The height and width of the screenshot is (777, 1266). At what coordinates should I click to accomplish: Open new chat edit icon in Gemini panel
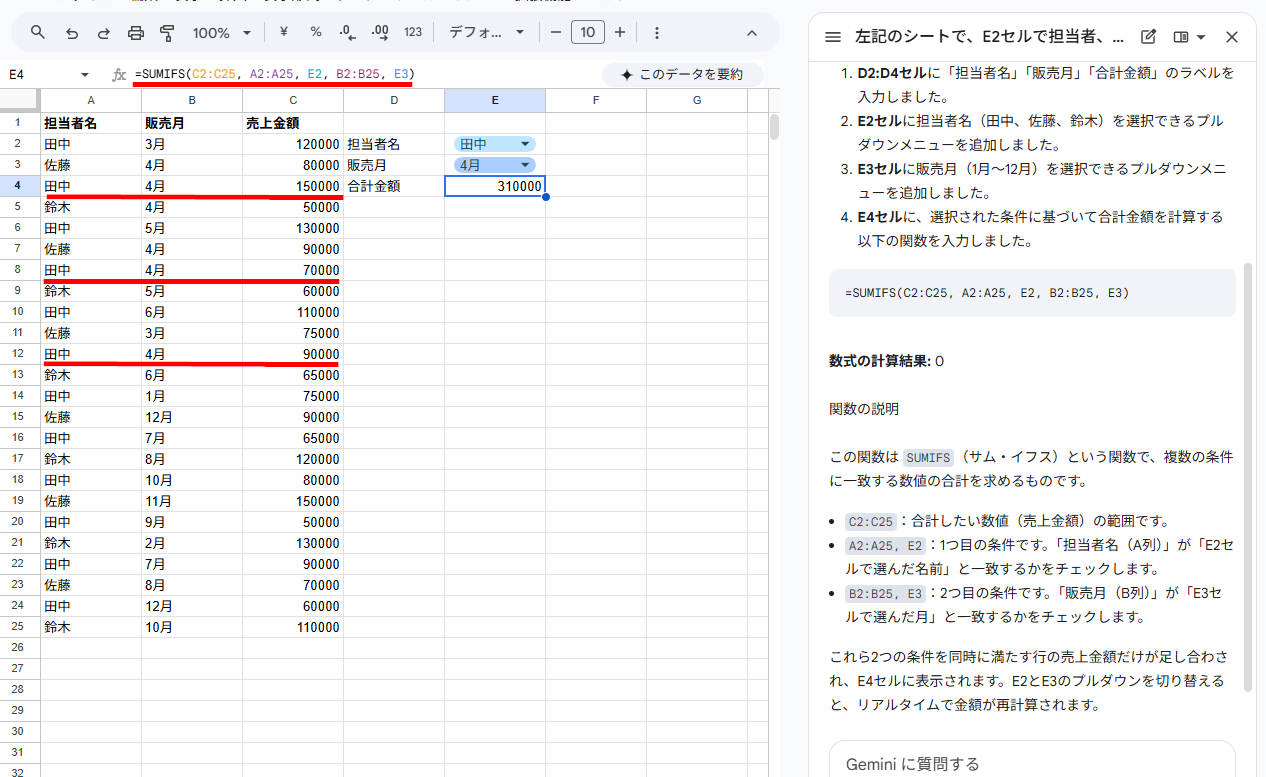tap(1149, 37)
